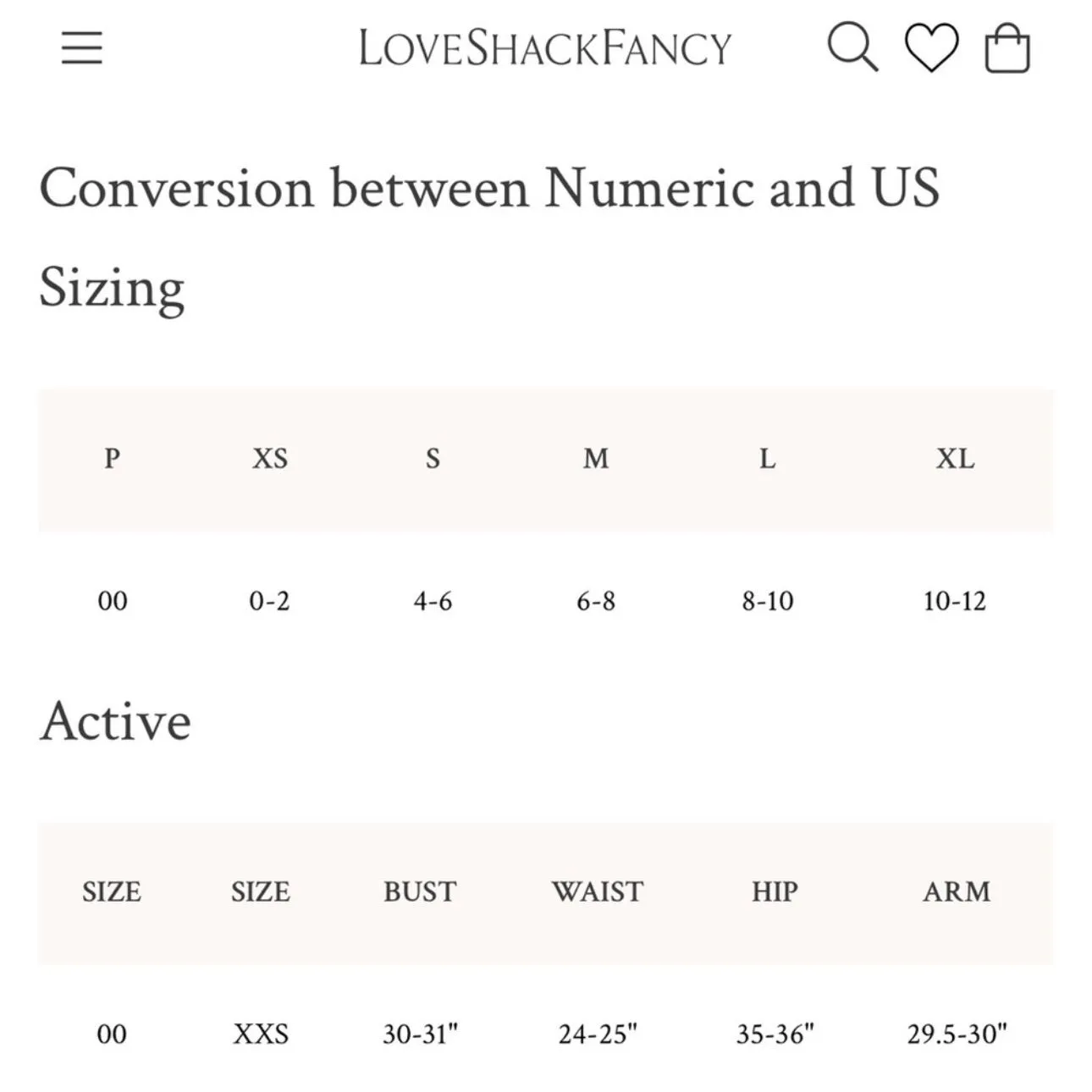Image resolution: width=1092 pixels, height=1092 pixels.
Task: Open the hamburger navigation menu
Action: click(82, 47)
